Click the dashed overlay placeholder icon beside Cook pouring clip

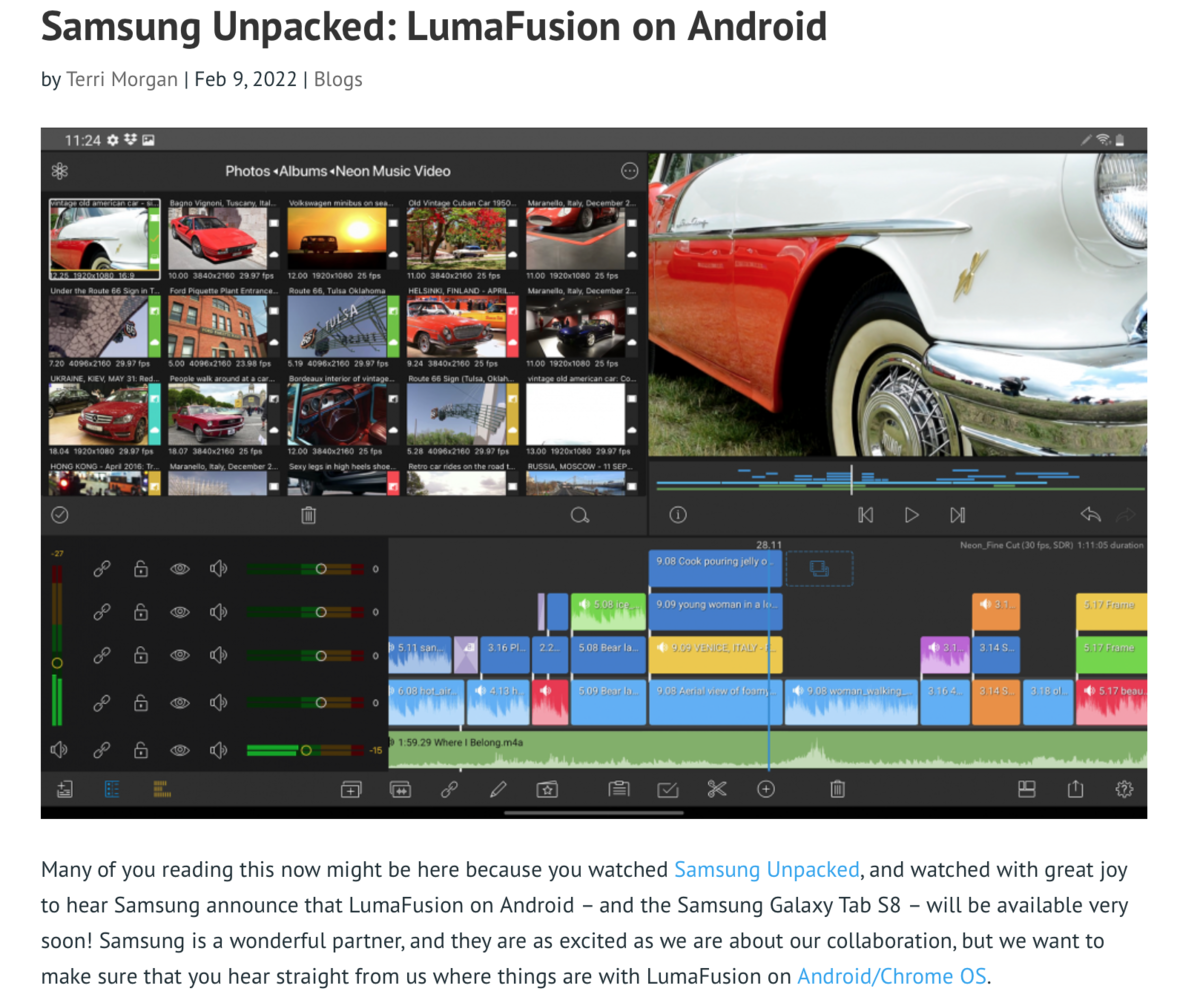(x=819, y=568)
